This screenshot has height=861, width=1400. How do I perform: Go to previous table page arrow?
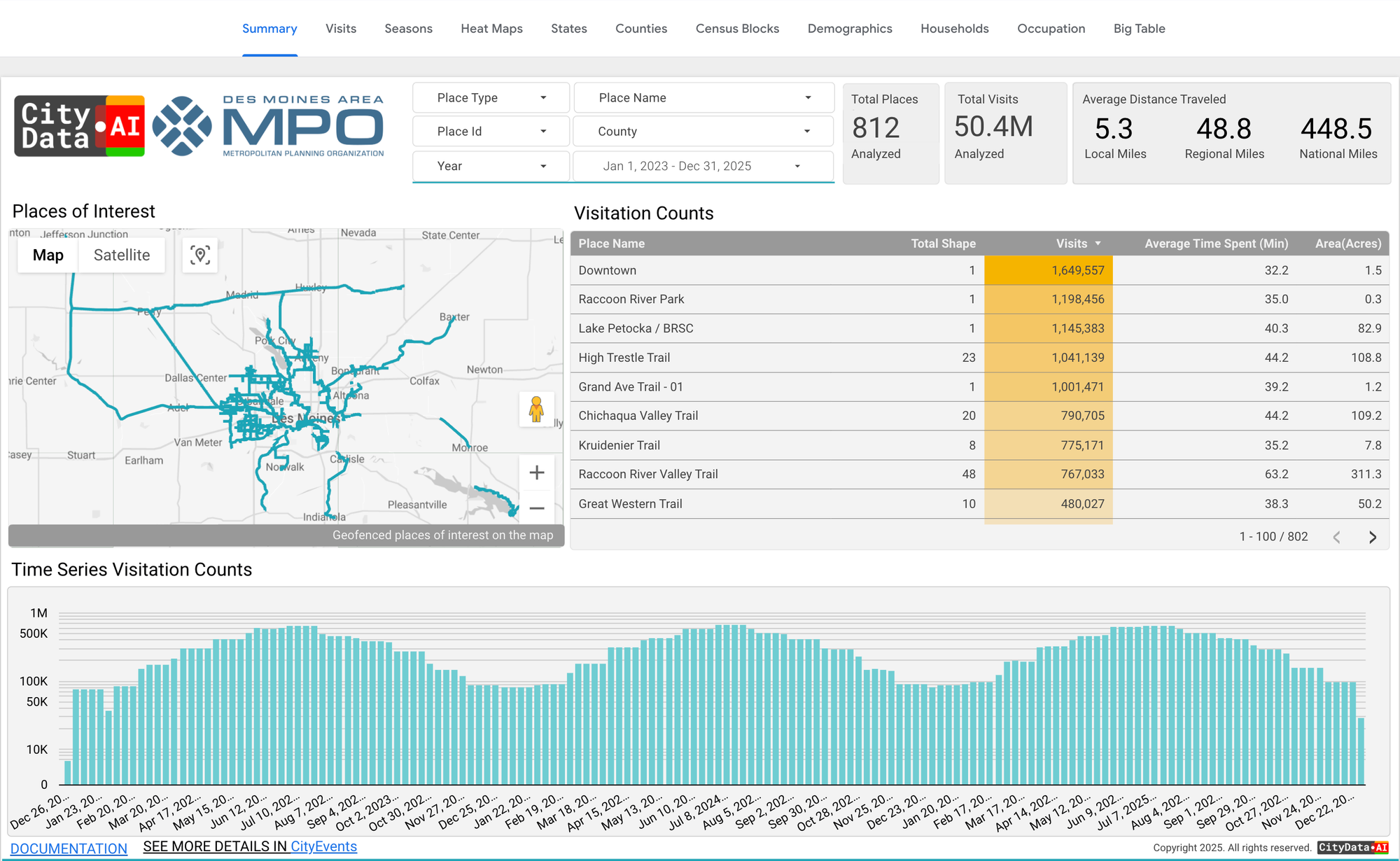click(1336, 537)
